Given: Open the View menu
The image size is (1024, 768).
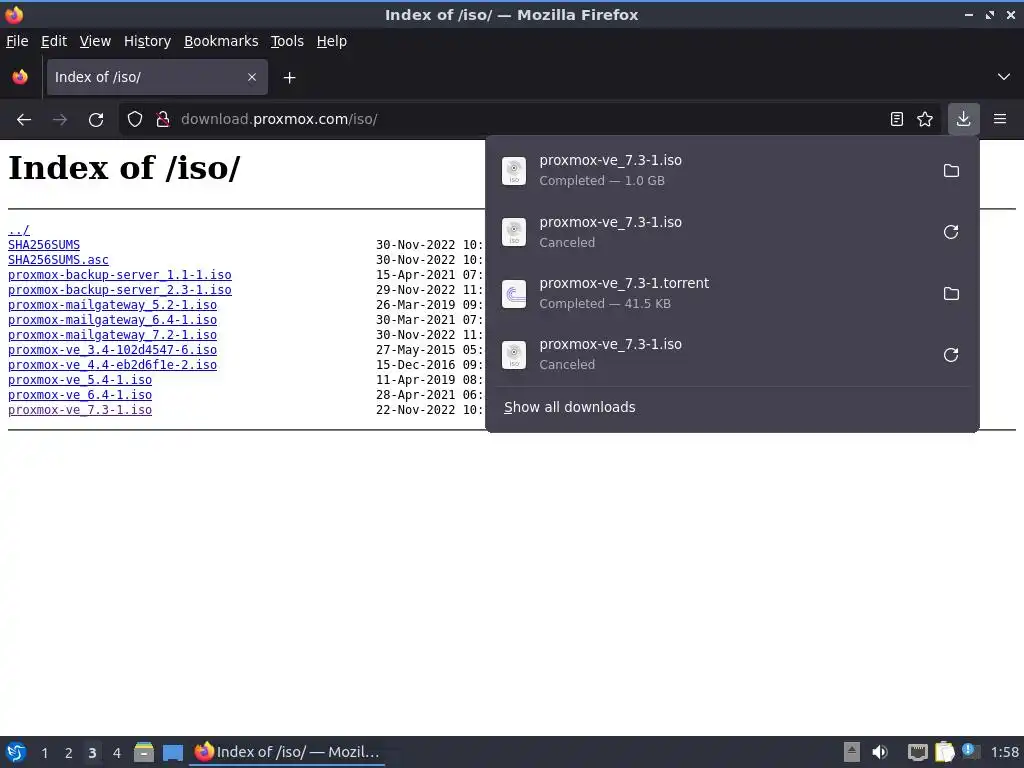Looking at the screenshot, I should point(95,41).
